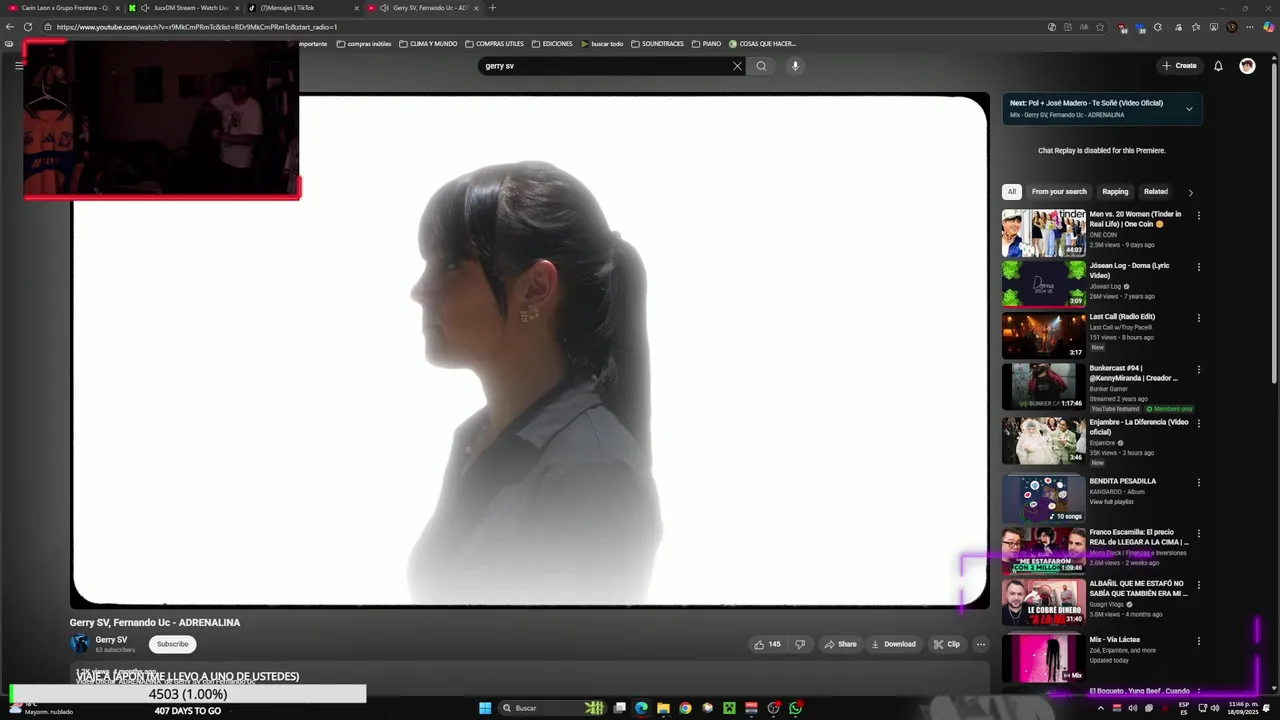Show hidden system tray icons
Image resolution: width=1280 pixels, height=720 pixels.
[x=1101, y=708]
